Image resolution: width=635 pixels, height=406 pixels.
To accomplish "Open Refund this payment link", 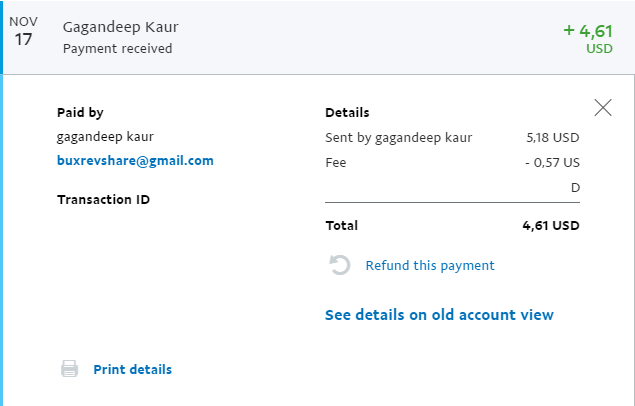I will 430,266.
